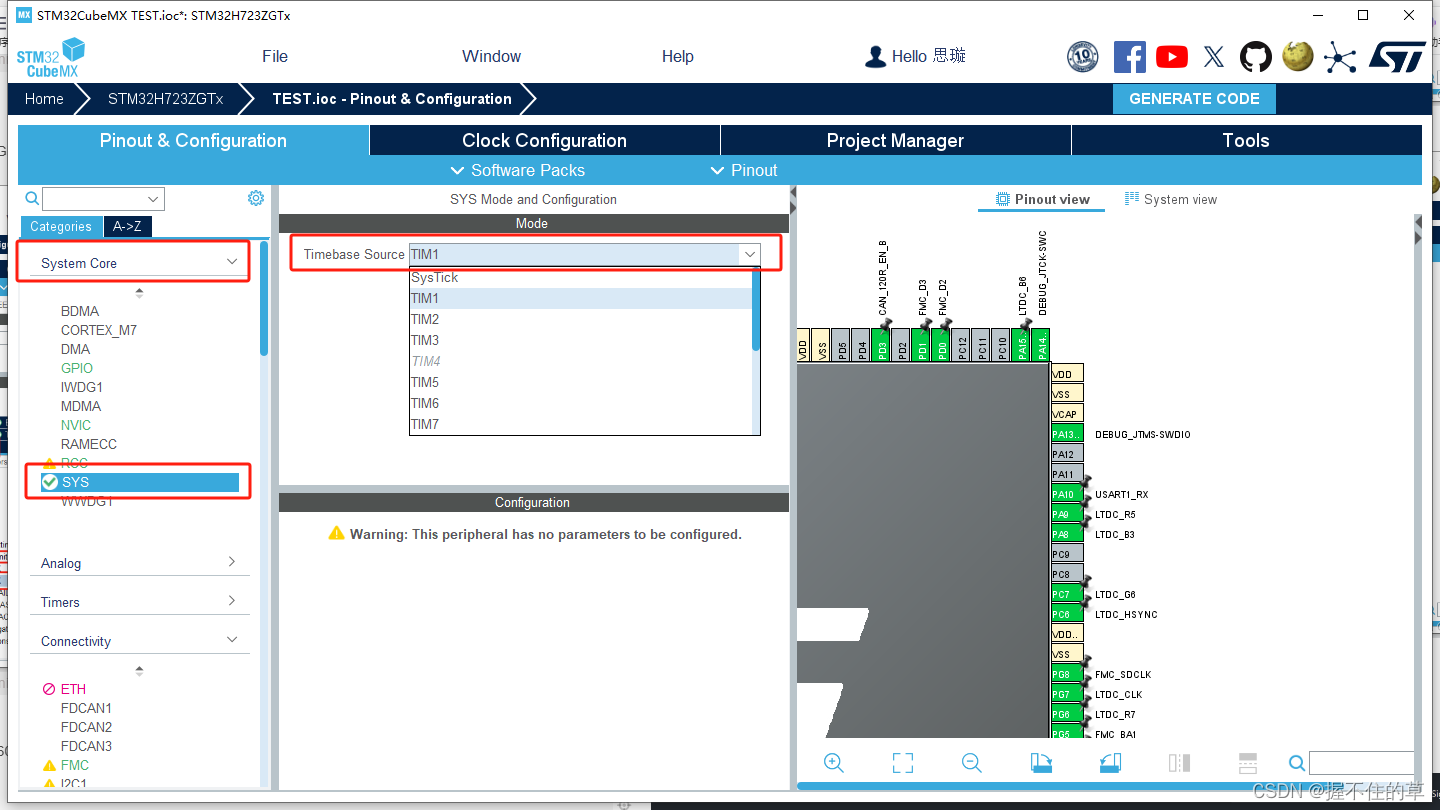The image size is (1440, 810).
Task: Select A->Z view tab
Action: point(127,226)
